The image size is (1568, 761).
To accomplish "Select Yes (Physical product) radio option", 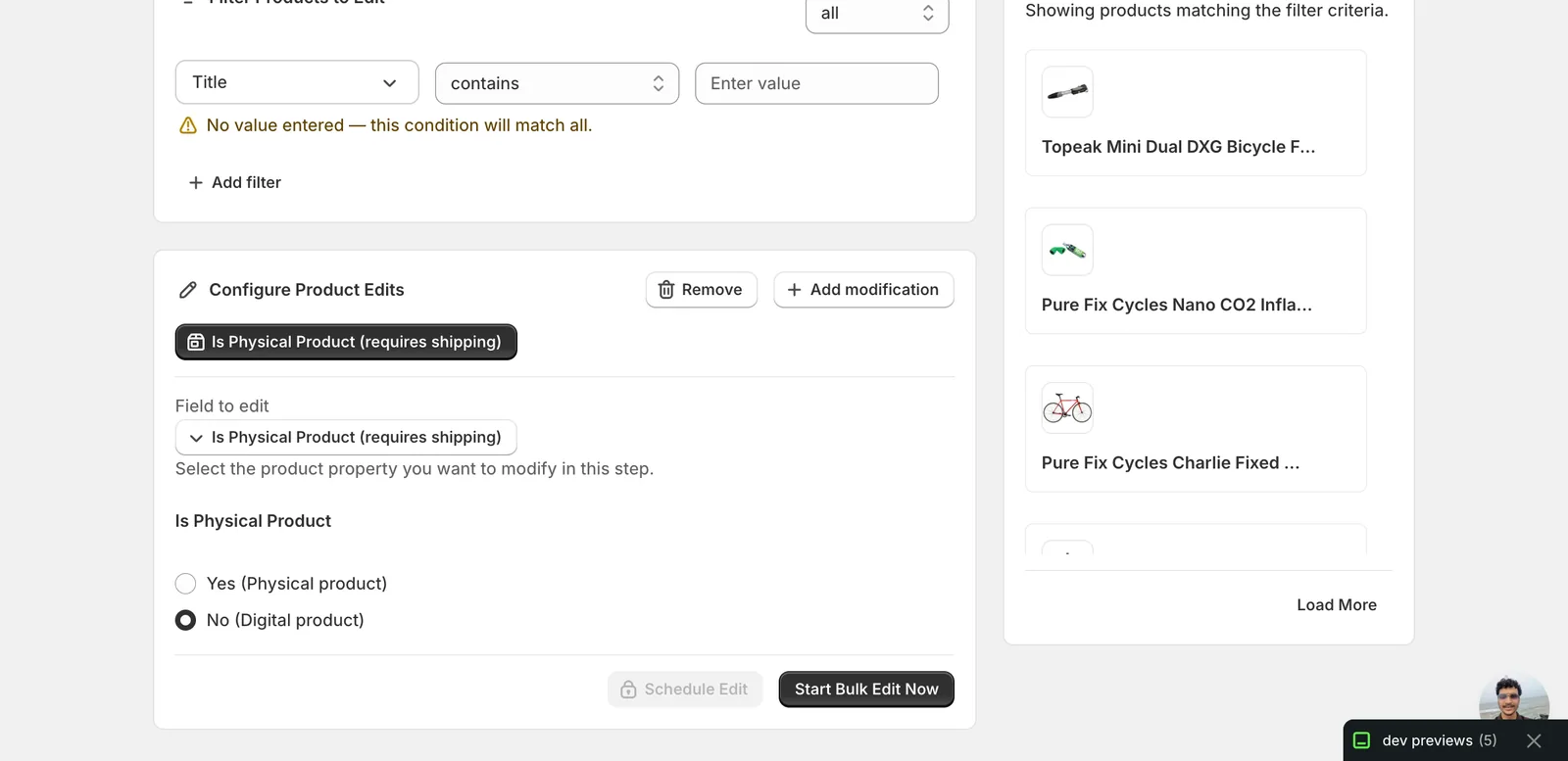I will 185,584.
